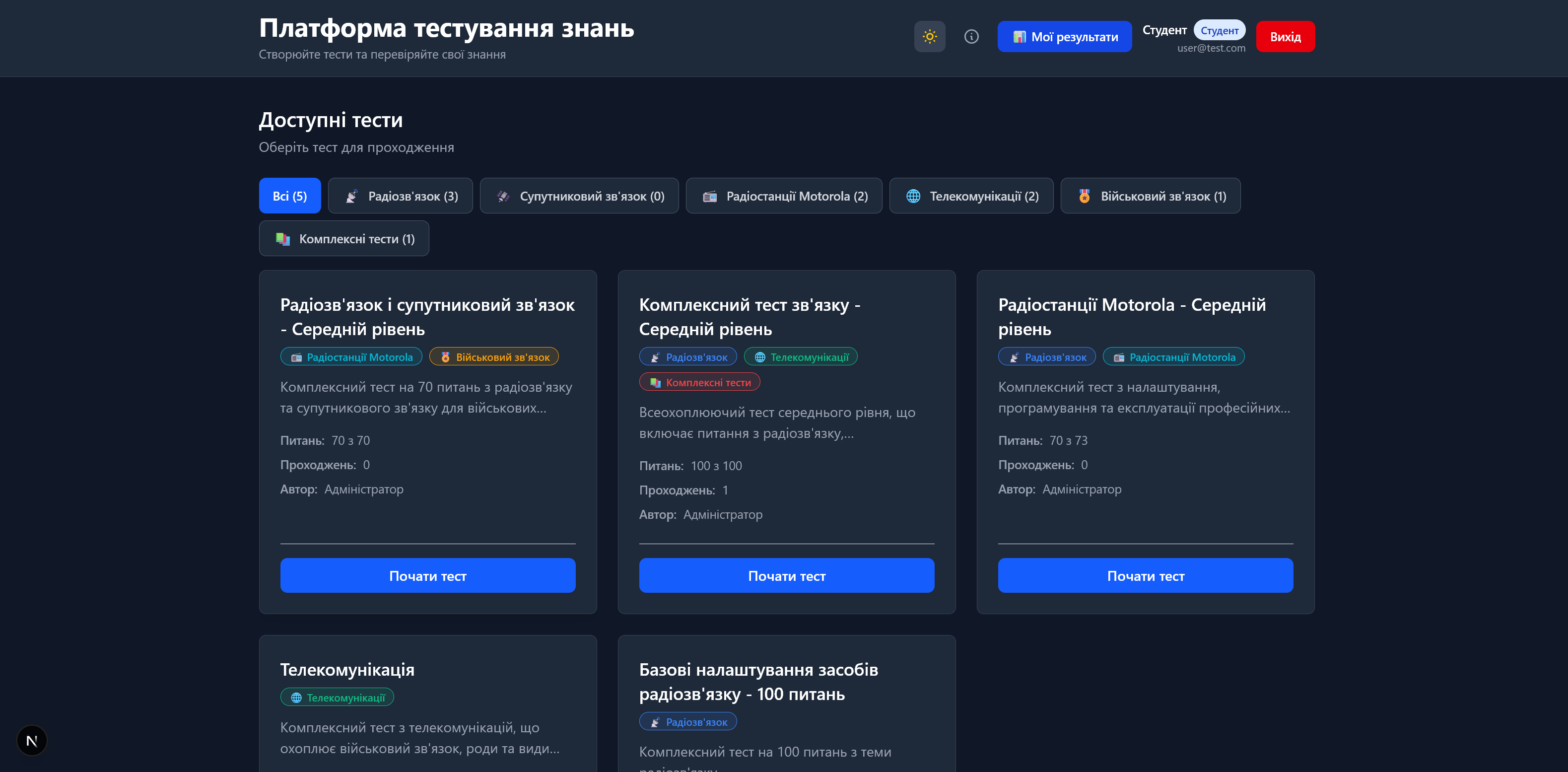Click globe icon in Телекомунікації (2) filter
Image resolution: width=1568 pixels, height=772 pixels.
point(913,196)
